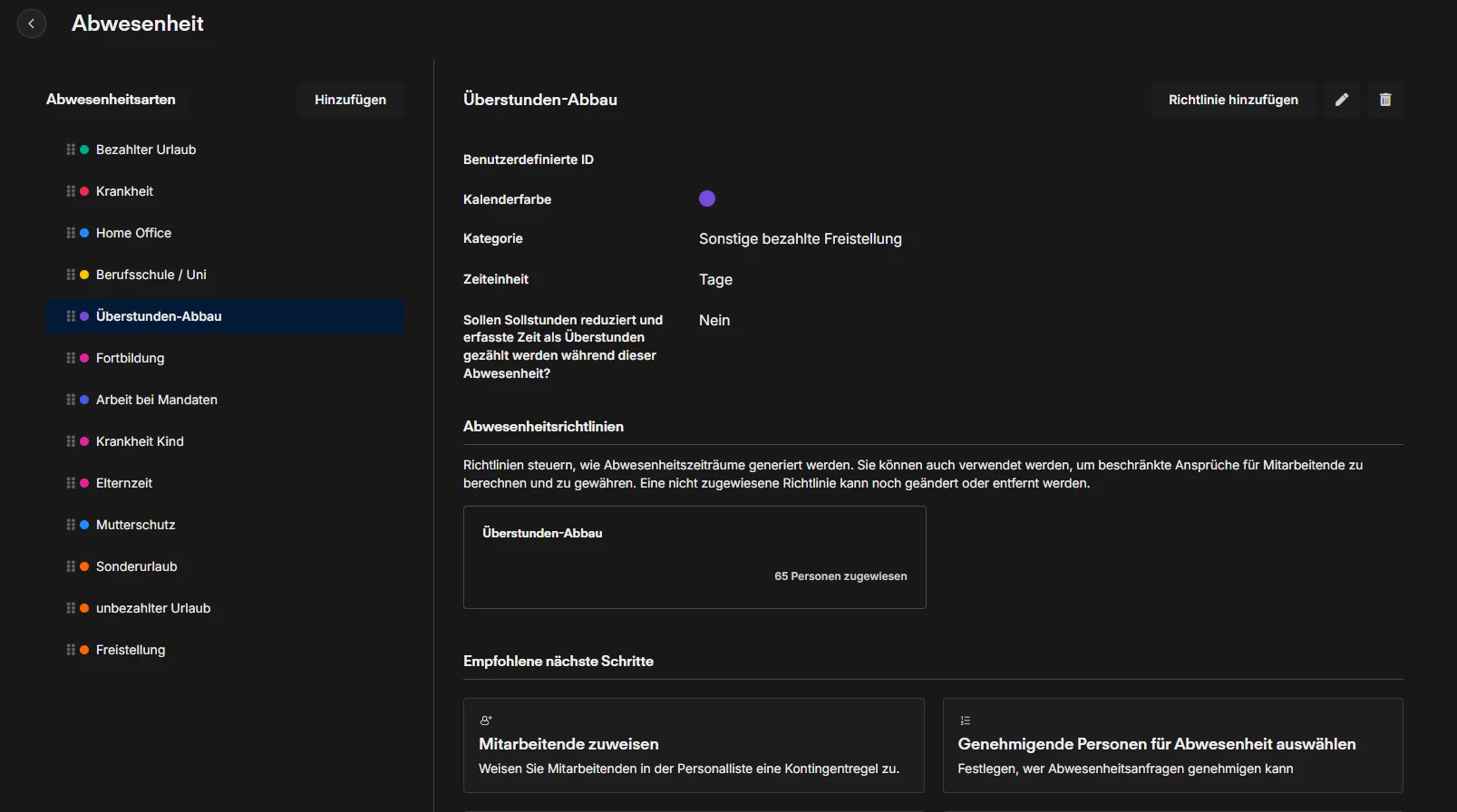Open Sonderurlaub in the list
This screenshot has width=1457, height=812.
225,566
